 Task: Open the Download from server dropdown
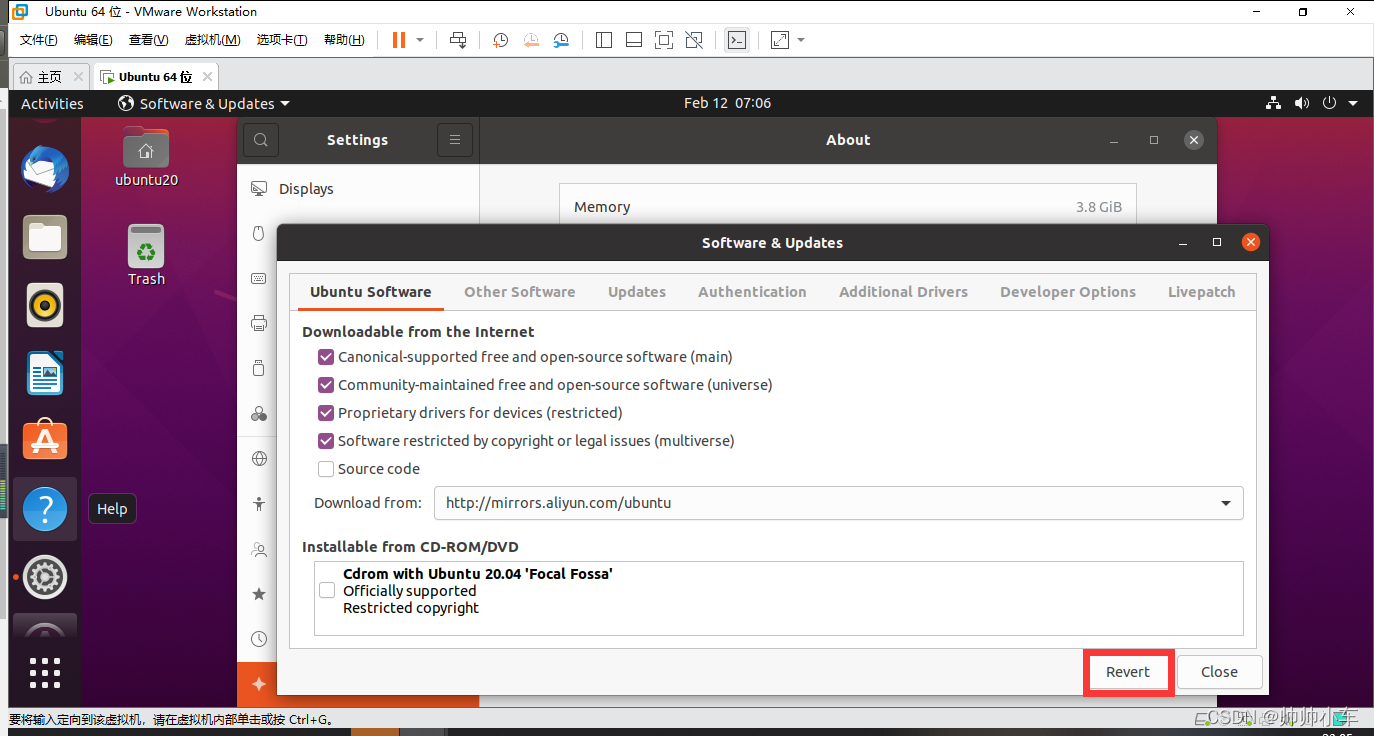(838, 503)
